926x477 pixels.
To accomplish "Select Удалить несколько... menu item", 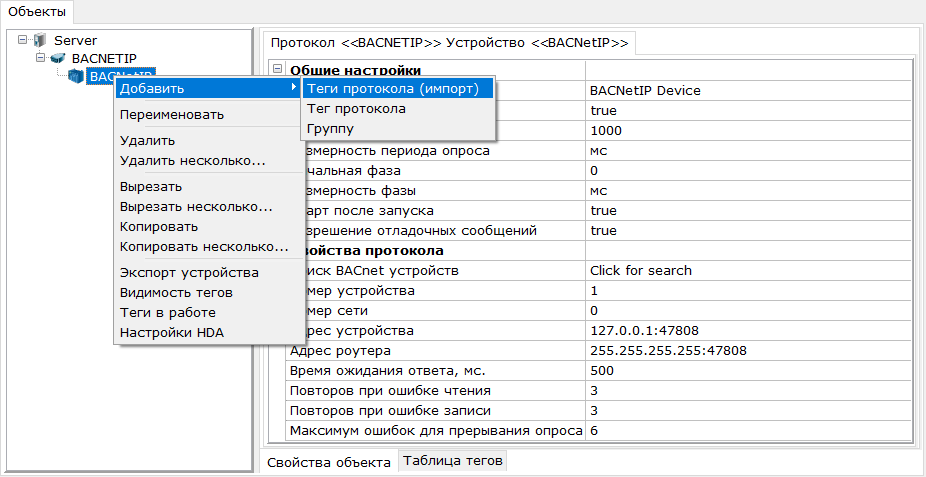I will (x=207, y=161).
